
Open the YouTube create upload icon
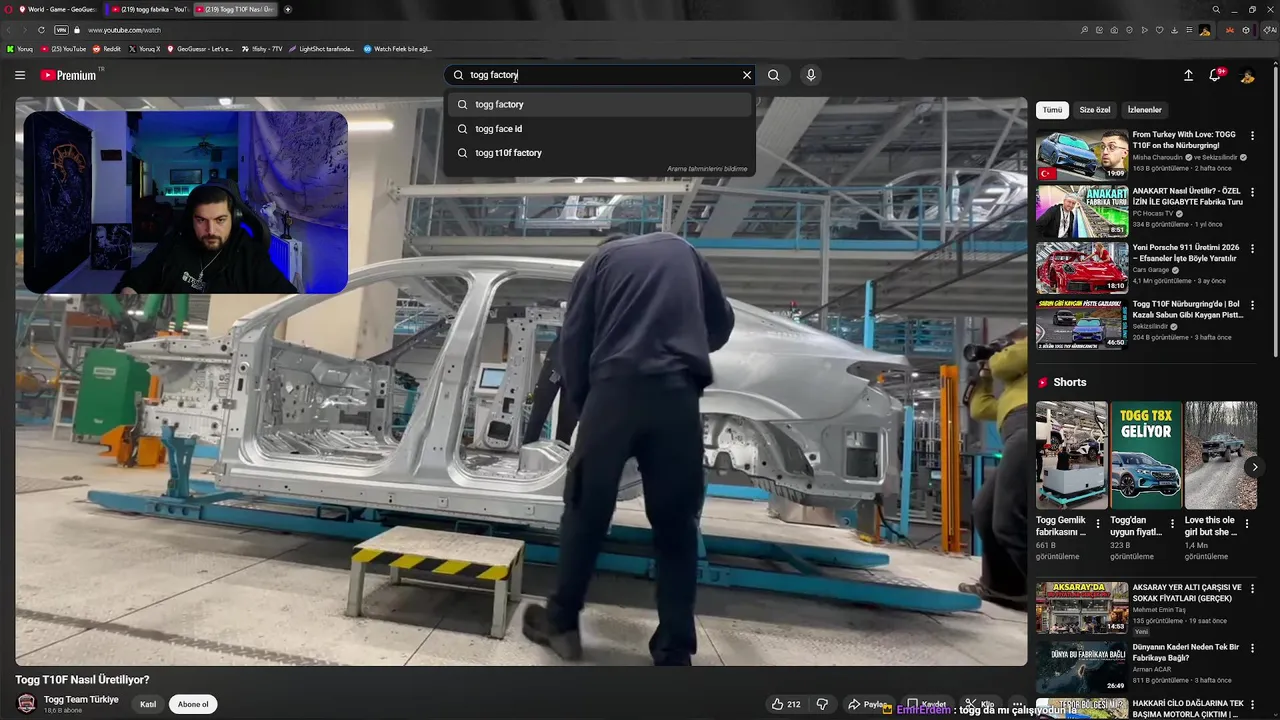pos(1188,75)
